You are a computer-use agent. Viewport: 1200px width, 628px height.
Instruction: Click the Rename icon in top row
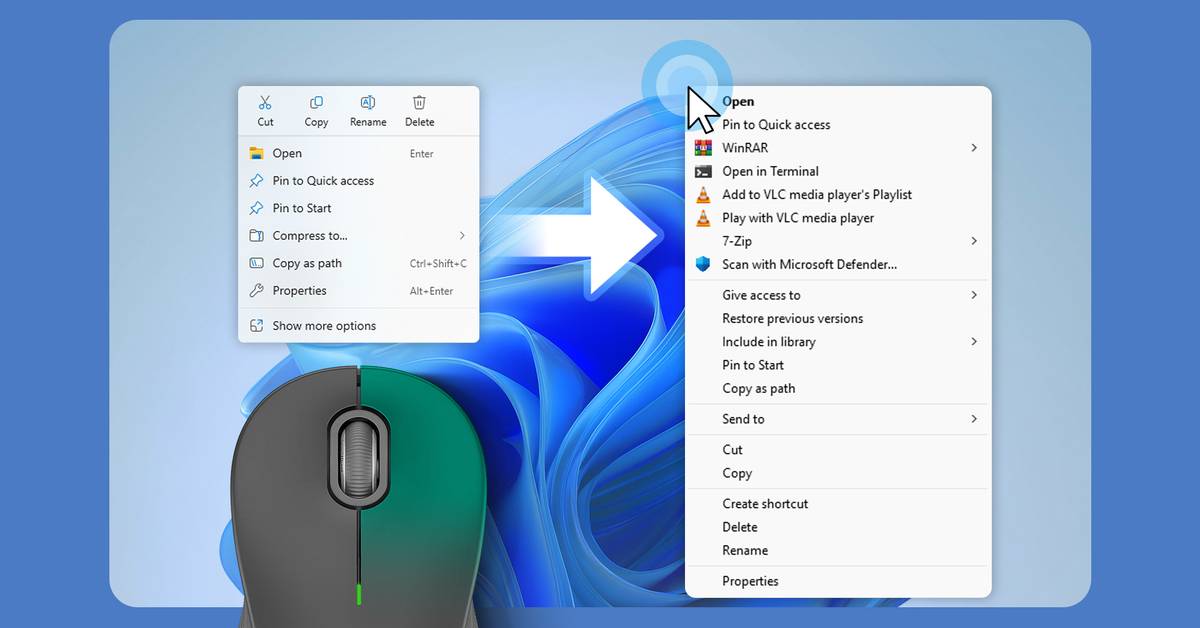(x=368, y=103)
